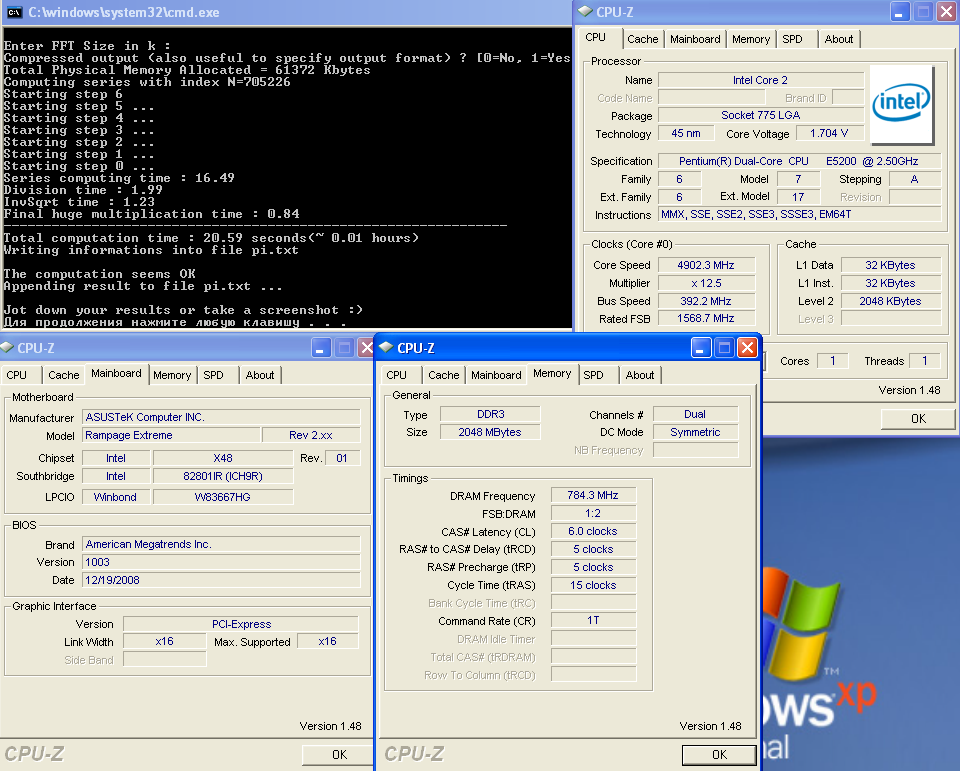This screenshot has width=960, height=771.
Task: Click the memory Type field DDR3
Action: tap(490, 415)
